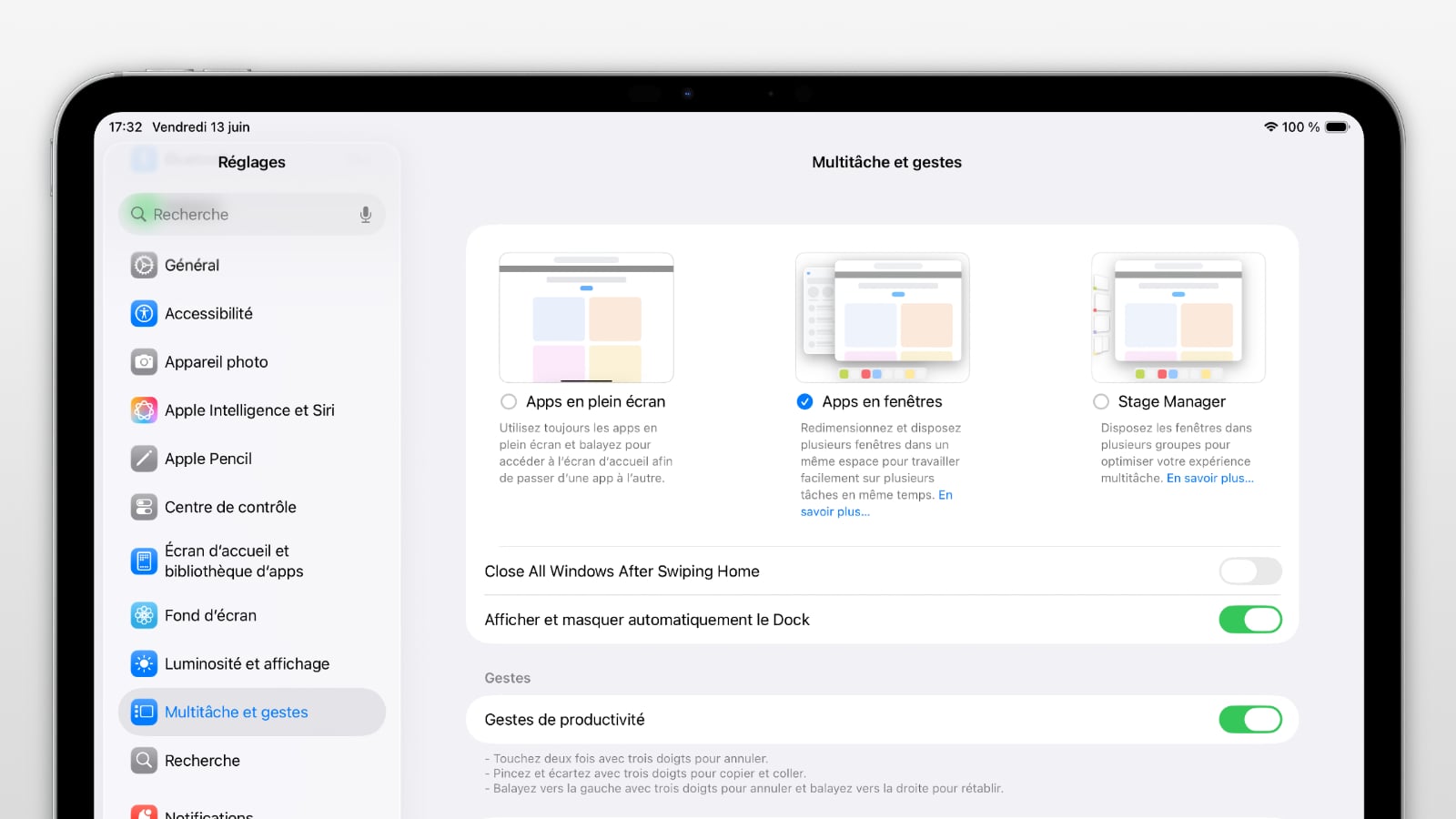Tap the 17:32 clock in status bar
The image size is (1456, 819).
pyautogui.click(x=126, y=126)
